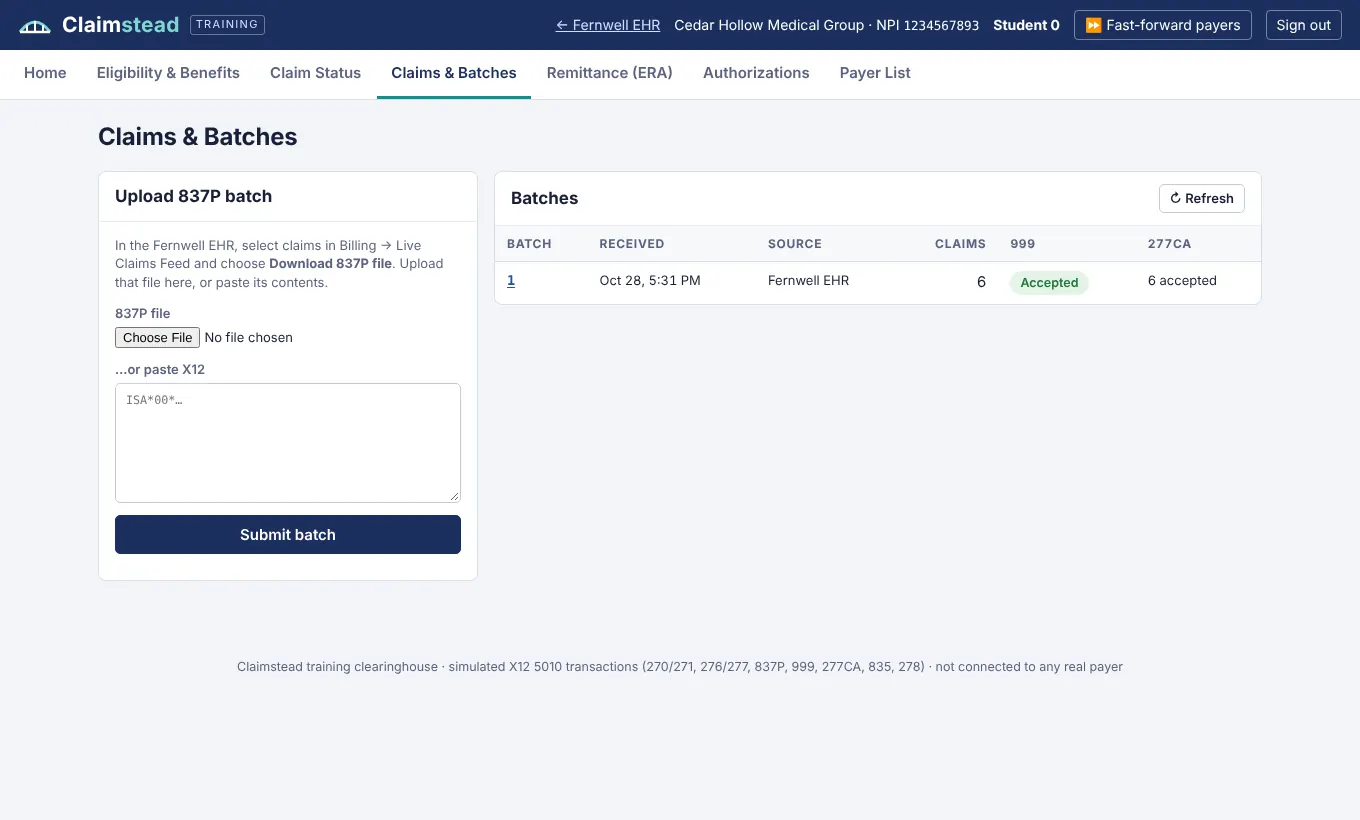The width and height of the screenshot is (1360, 820).
Task: Click Choose File for 837P file
Action: click(158, 338)
